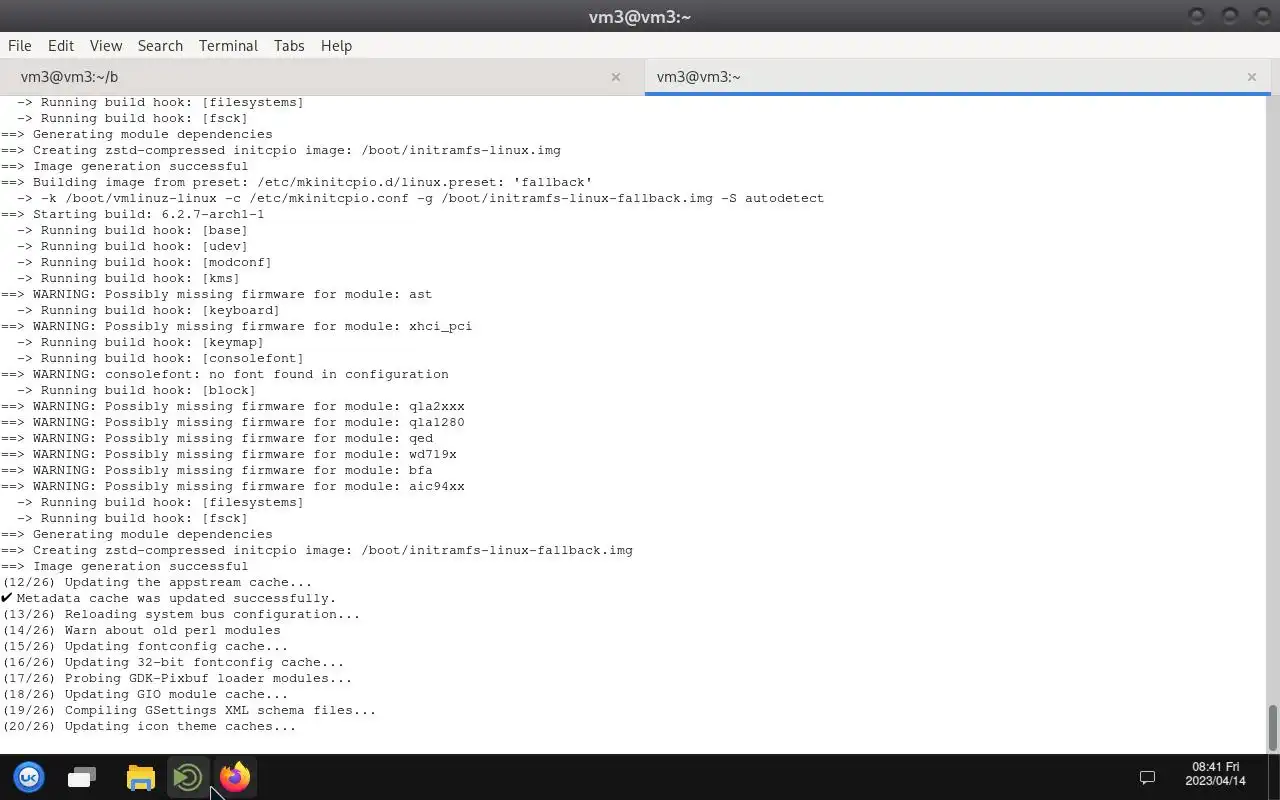Open the Edit menu
Screen dimensions: 1280x800
pyautogui.click(x=61, y=46)
